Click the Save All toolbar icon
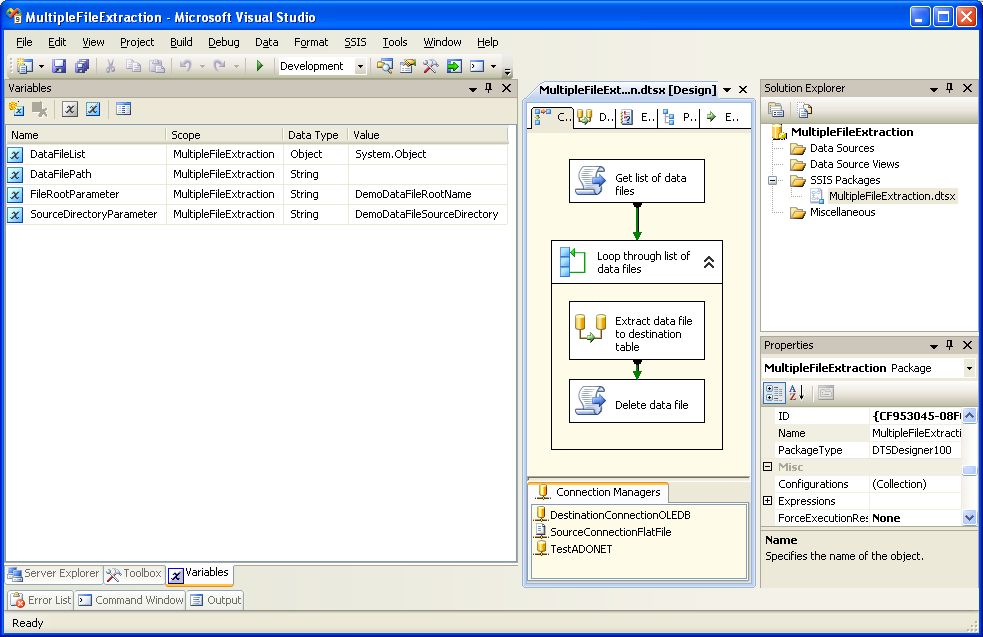983x637 pixels. click(x=81, y=66)
